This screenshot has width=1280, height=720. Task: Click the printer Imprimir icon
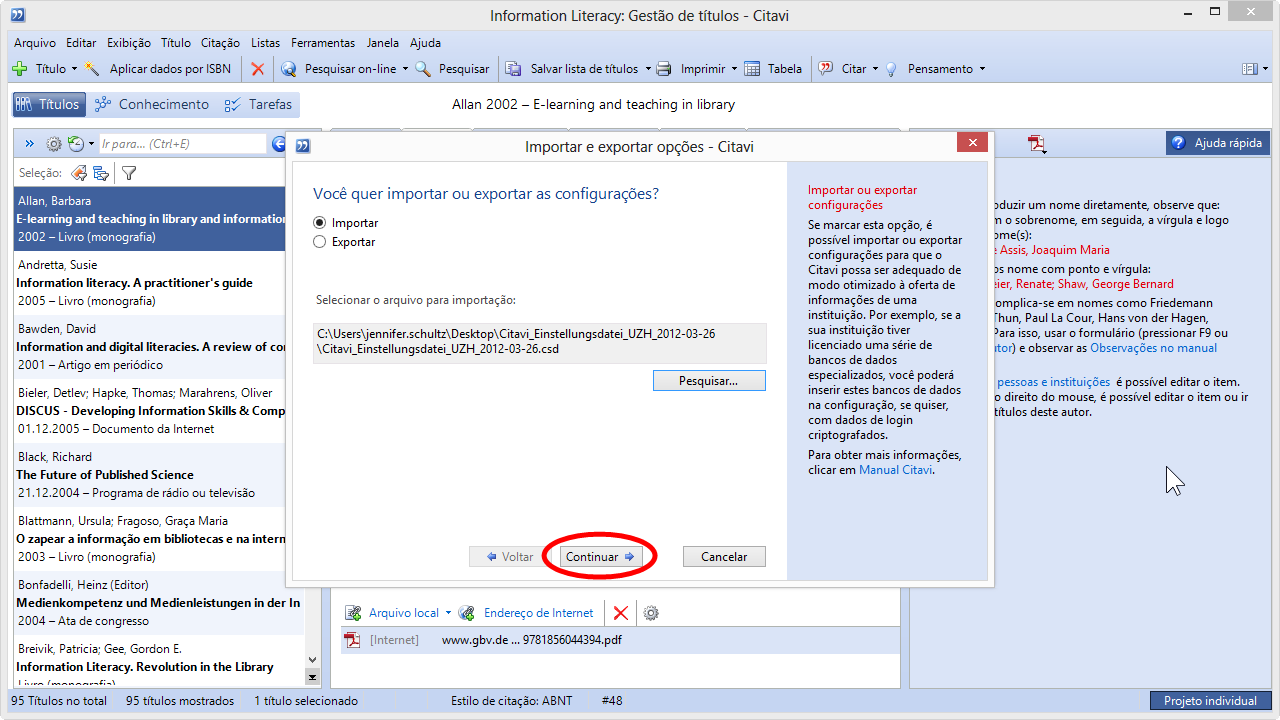664,69
